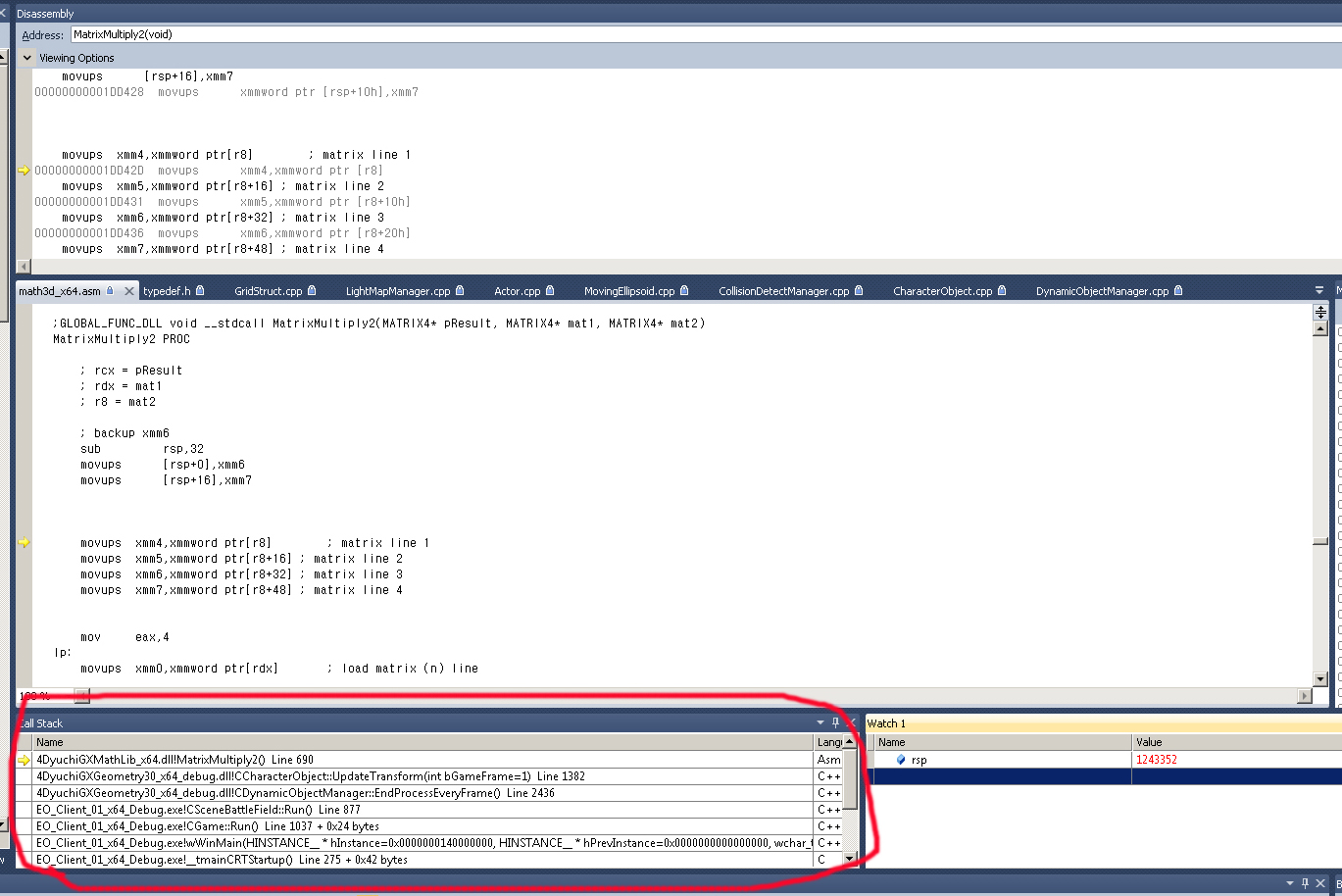Click the editor split-view handle icon

[1320, 312]
